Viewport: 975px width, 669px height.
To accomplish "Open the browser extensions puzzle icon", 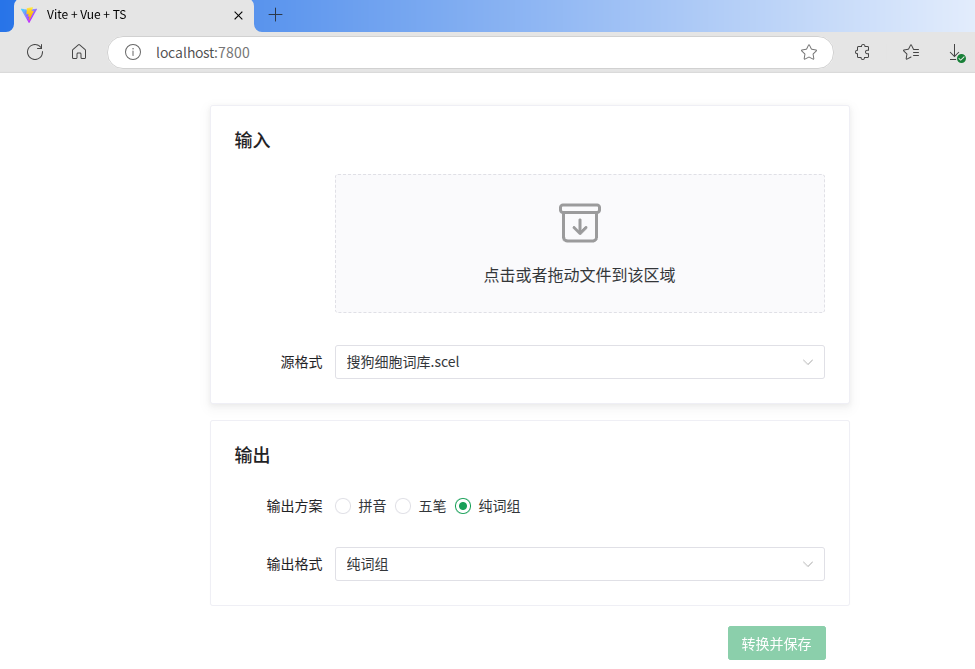I will coord(862,52).
